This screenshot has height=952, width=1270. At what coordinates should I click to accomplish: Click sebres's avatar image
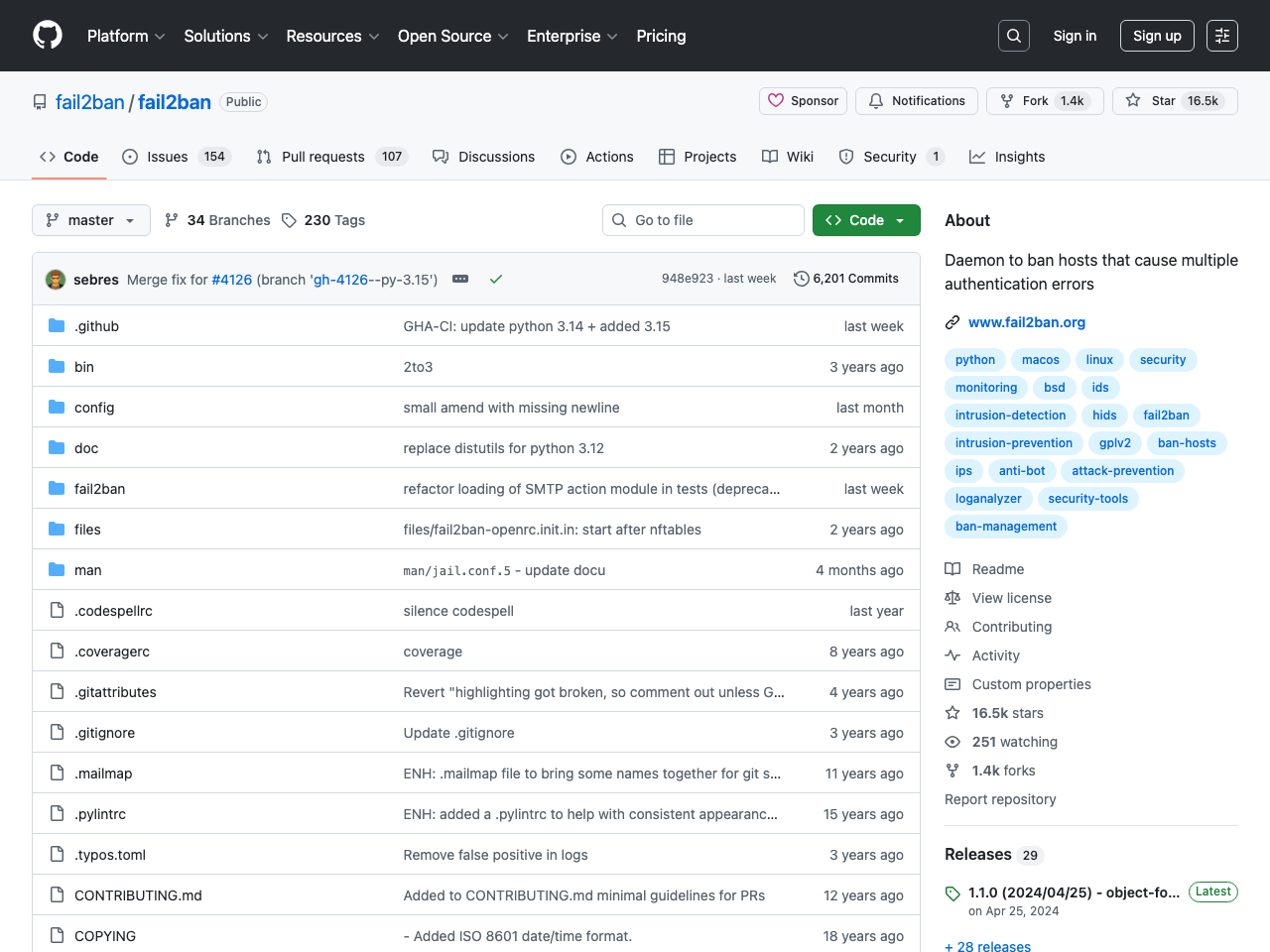coord(56,280)
